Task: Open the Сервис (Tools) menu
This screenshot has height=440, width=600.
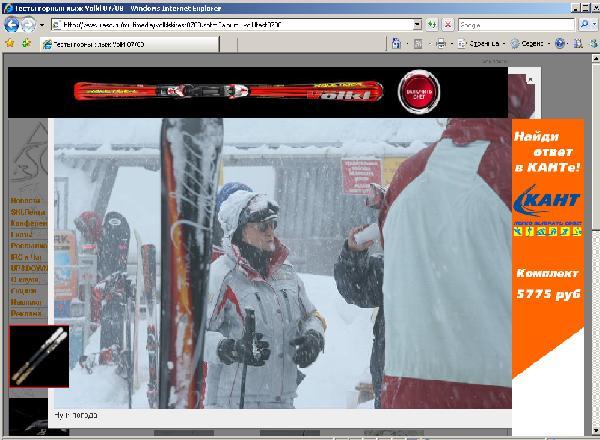Action: [530, 44]
